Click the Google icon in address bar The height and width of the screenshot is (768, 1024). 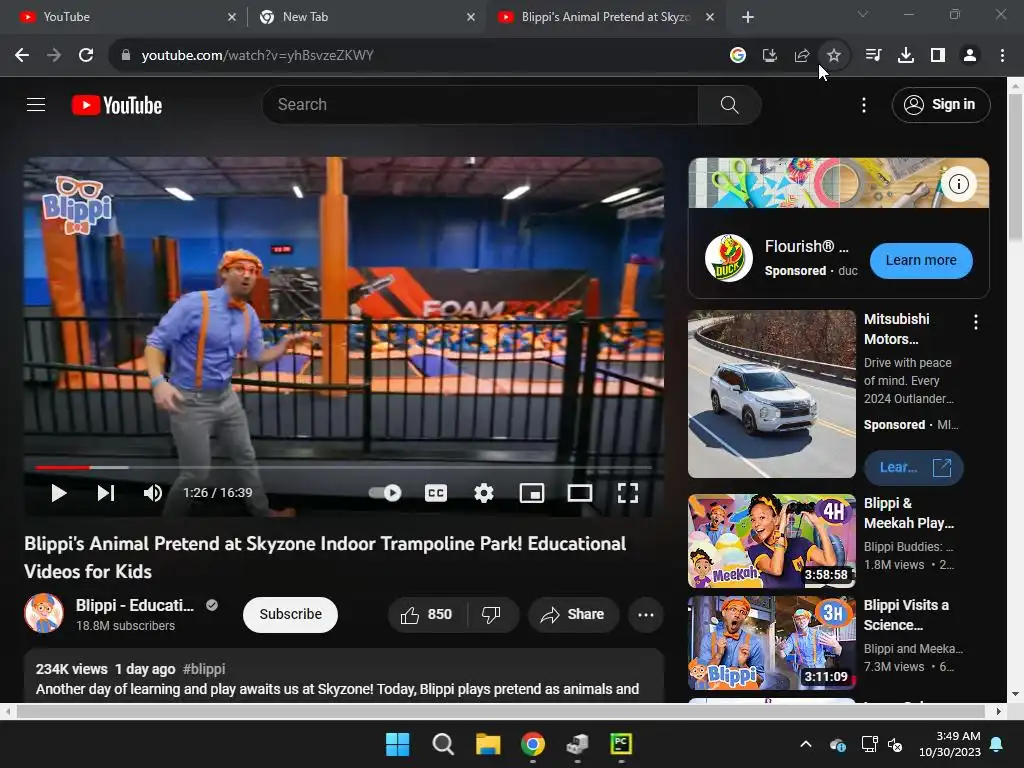pos(738,56)
